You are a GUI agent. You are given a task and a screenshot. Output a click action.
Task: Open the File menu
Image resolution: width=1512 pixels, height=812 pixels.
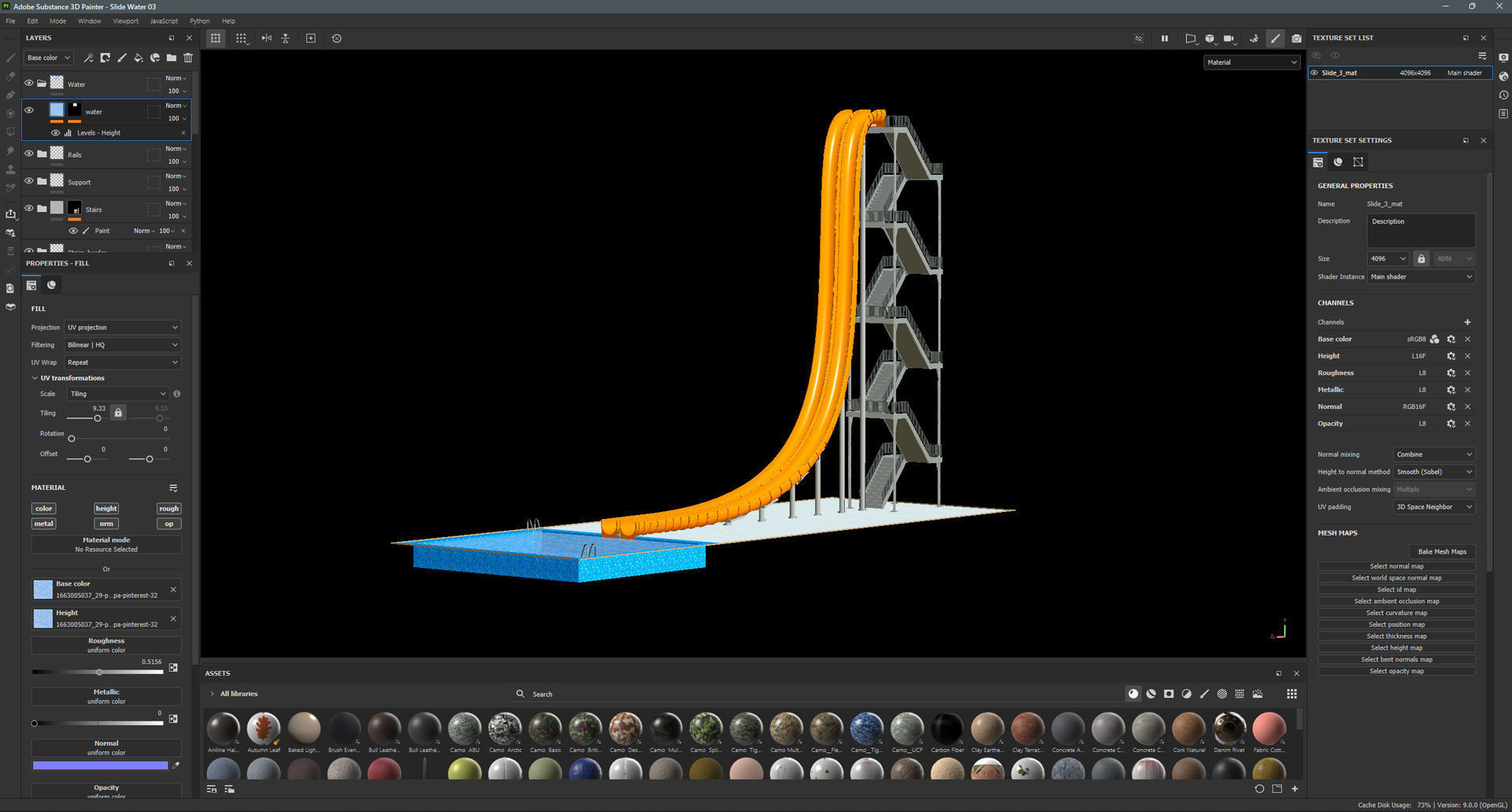point(10,21)
